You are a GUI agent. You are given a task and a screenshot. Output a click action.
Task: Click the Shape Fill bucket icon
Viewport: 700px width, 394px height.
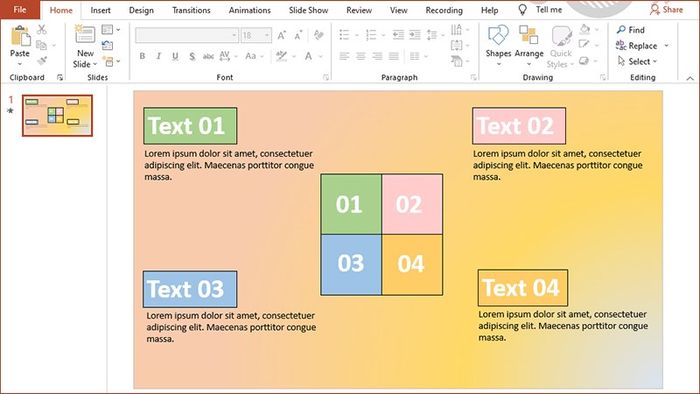pos(584,29)
